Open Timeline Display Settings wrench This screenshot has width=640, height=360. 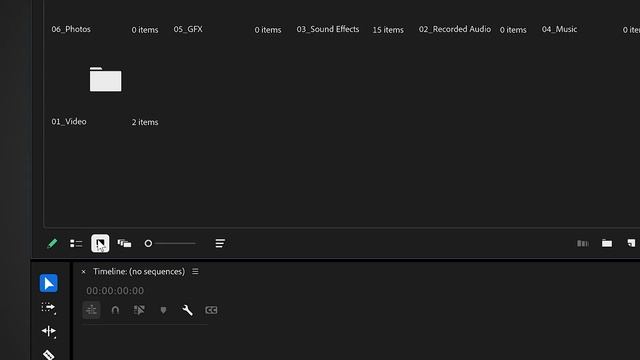[187, 310]
